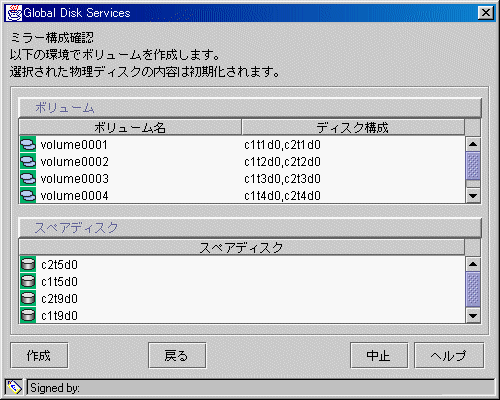Select the volume0004 row name

(x=75, y=195)
